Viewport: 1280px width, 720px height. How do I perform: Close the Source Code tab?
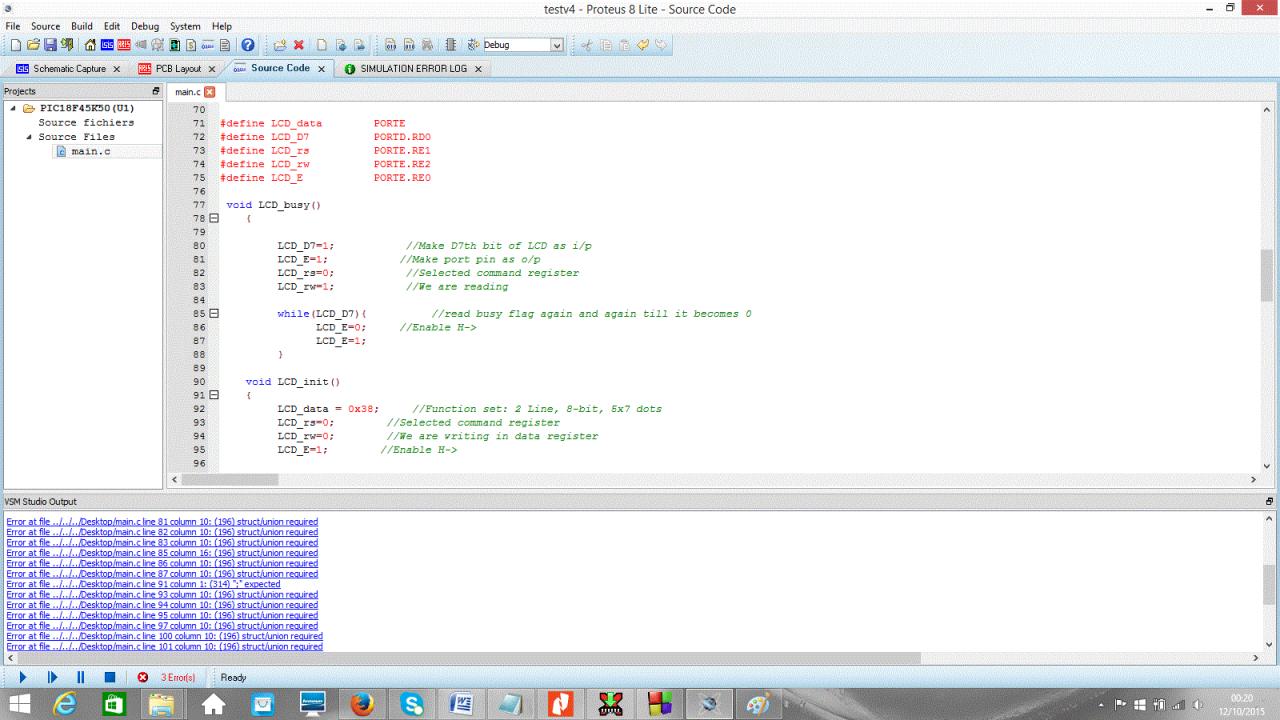[x=321, y=69]
